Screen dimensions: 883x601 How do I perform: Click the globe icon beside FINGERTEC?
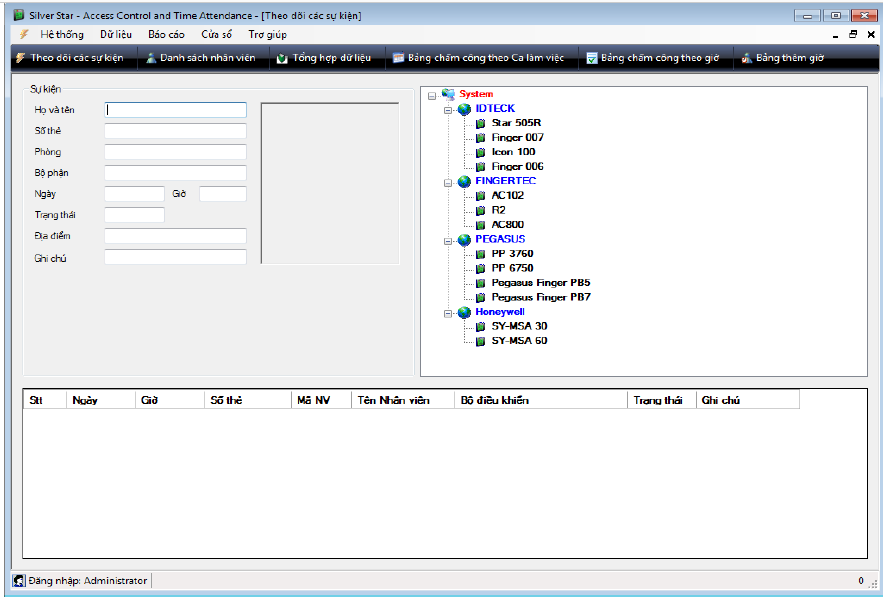pos(464,181)
